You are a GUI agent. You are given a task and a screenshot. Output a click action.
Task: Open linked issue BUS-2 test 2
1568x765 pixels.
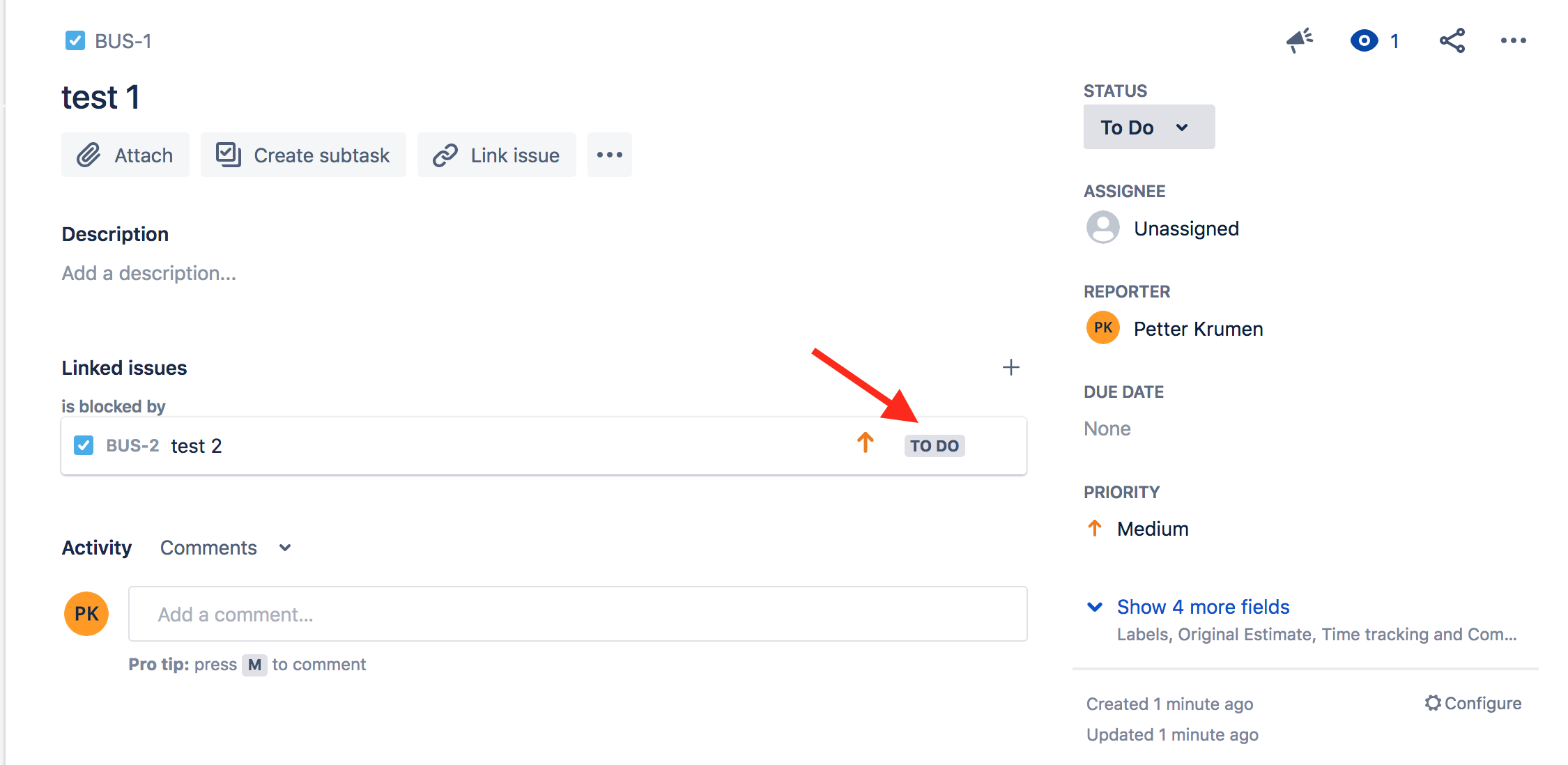[196, 446]
